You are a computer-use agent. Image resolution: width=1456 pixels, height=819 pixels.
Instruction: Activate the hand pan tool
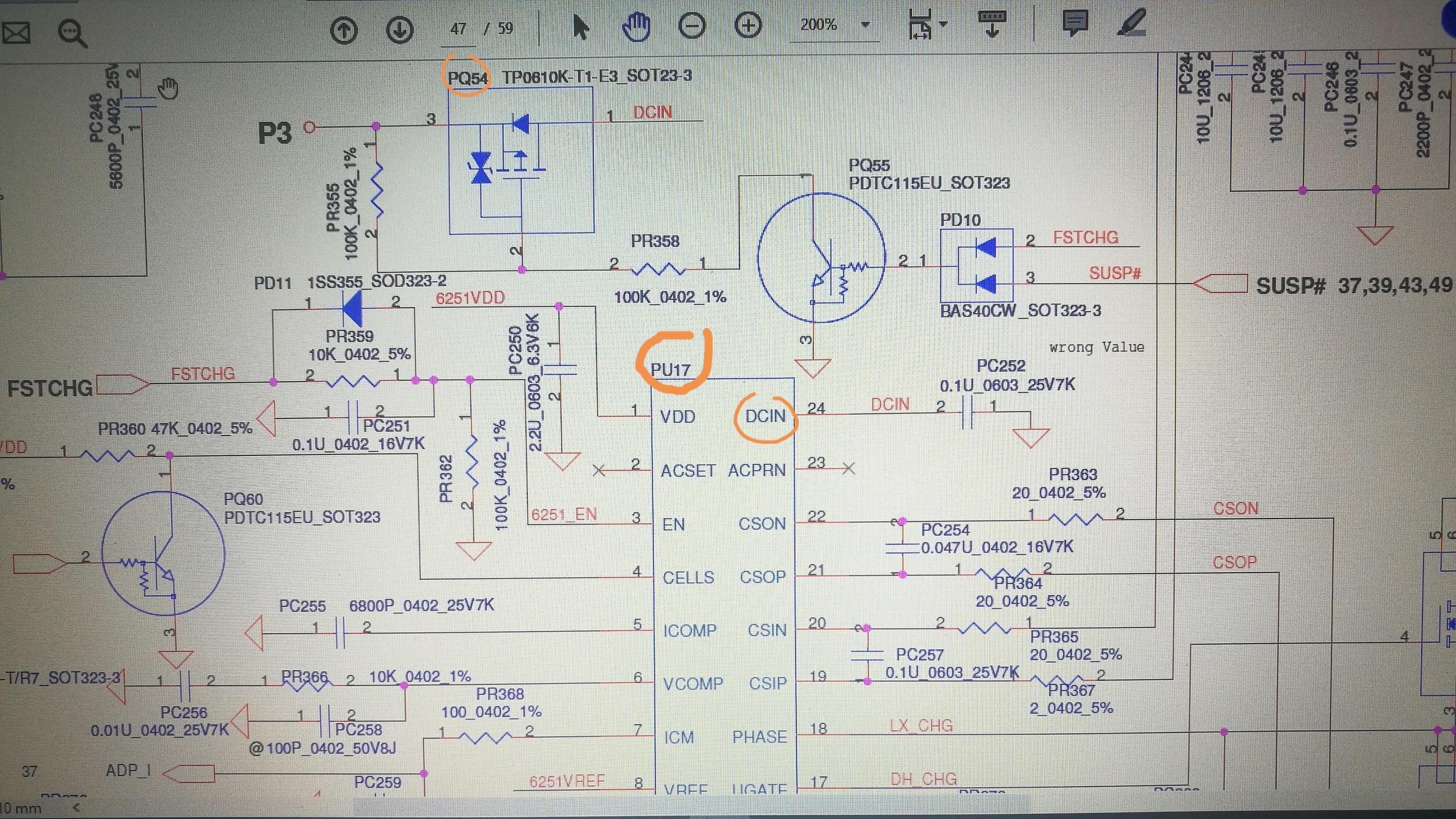tap(637, 27)
